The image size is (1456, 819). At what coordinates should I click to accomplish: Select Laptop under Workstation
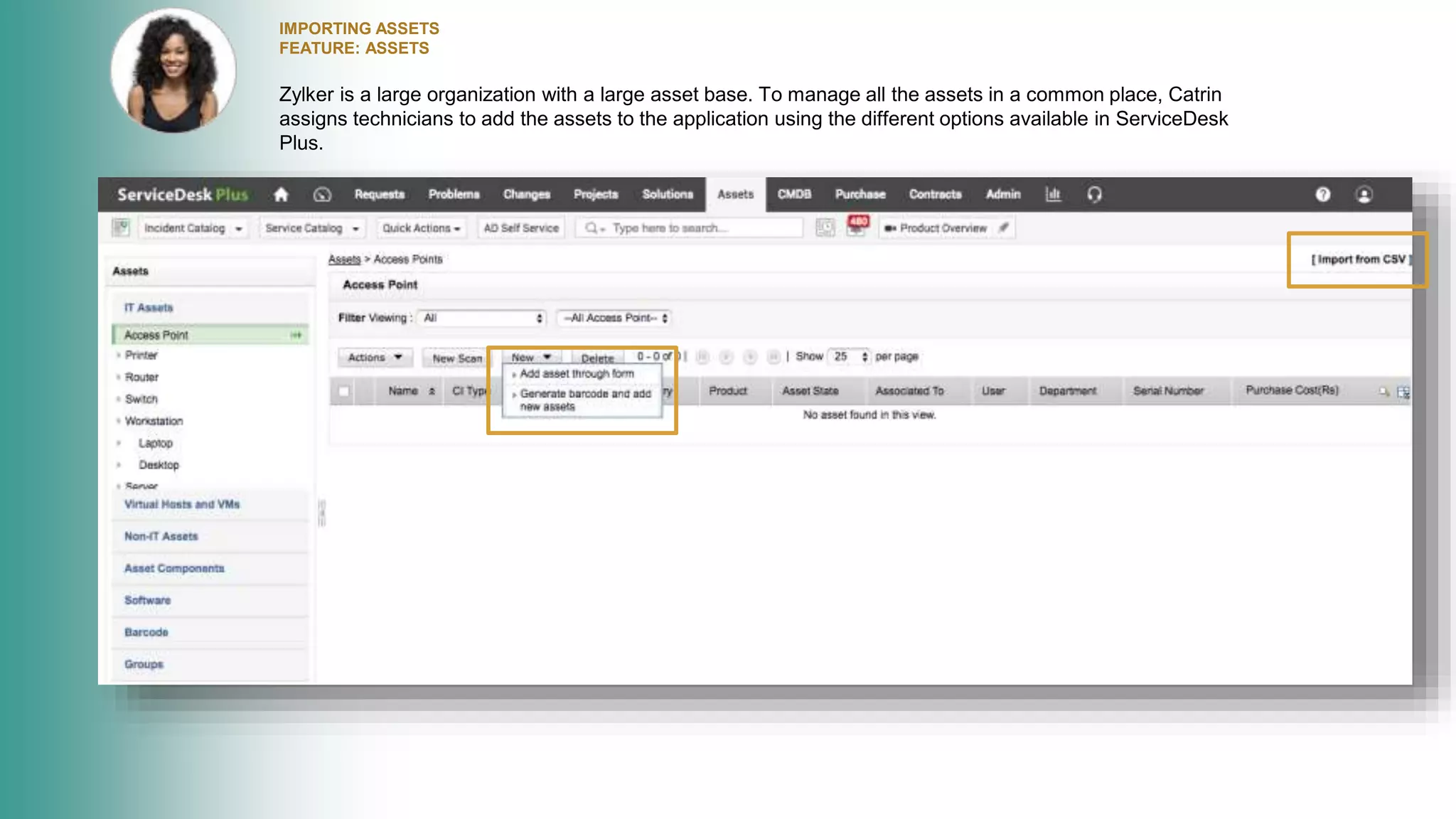[156, 443]
